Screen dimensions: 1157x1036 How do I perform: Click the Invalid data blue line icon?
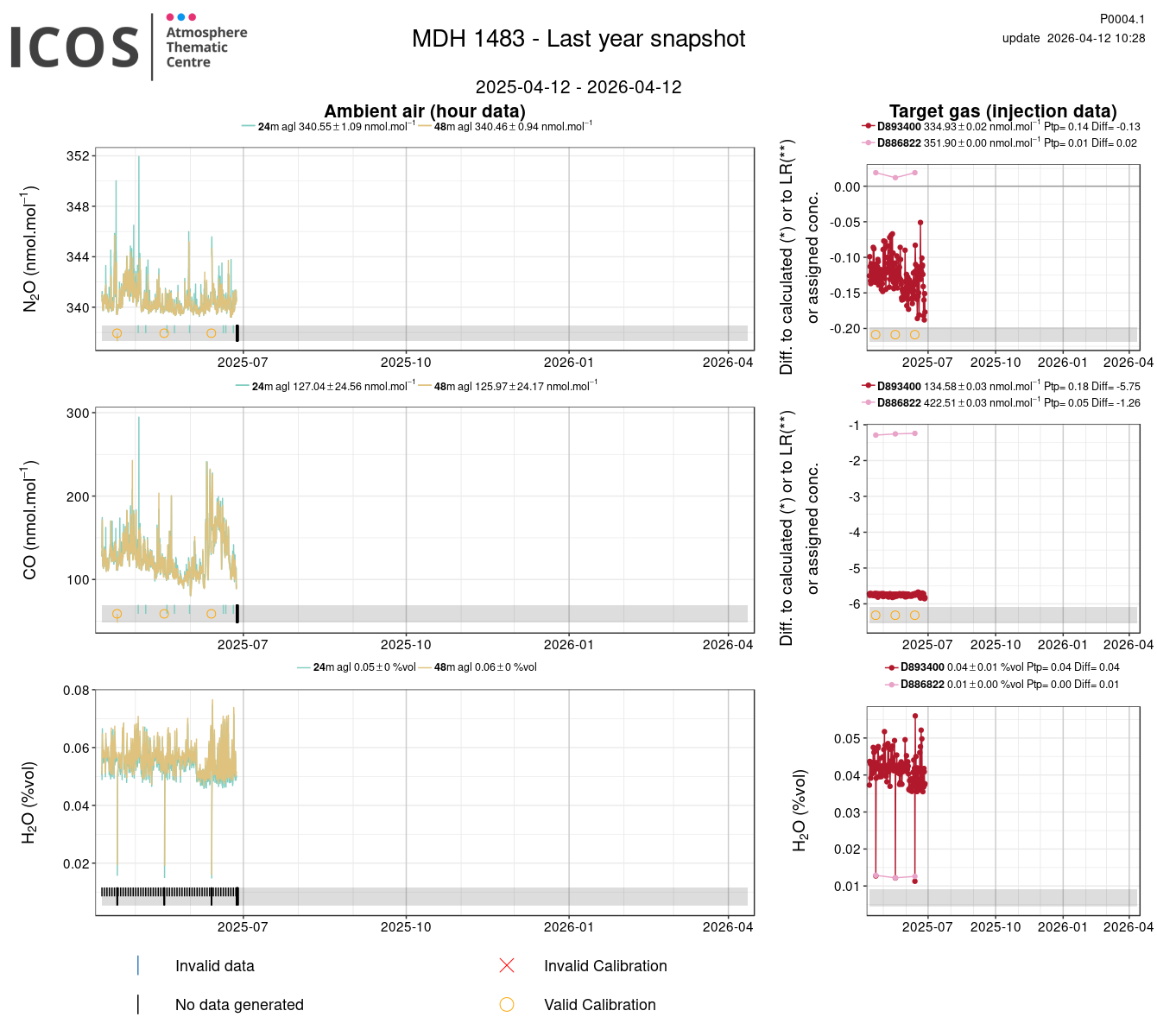tap(138, 966)
